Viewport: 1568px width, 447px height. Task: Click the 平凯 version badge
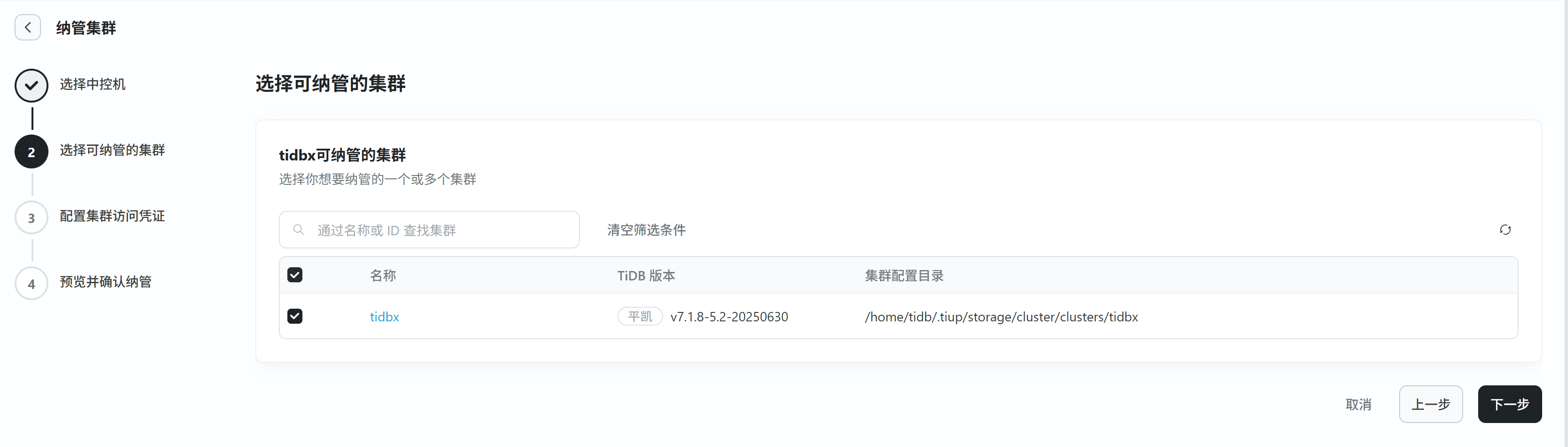639,317
